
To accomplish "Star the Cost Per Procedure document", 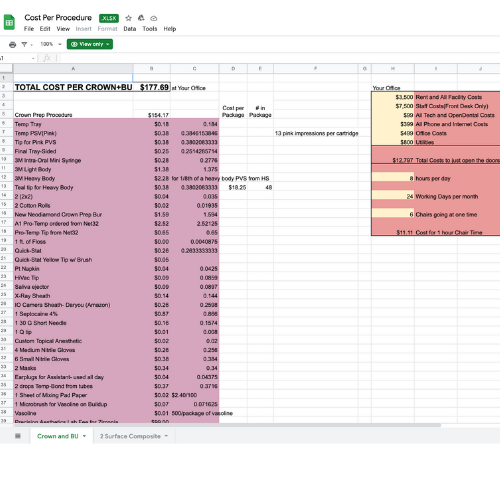I will pyautogui.click(x=128, y=18).
